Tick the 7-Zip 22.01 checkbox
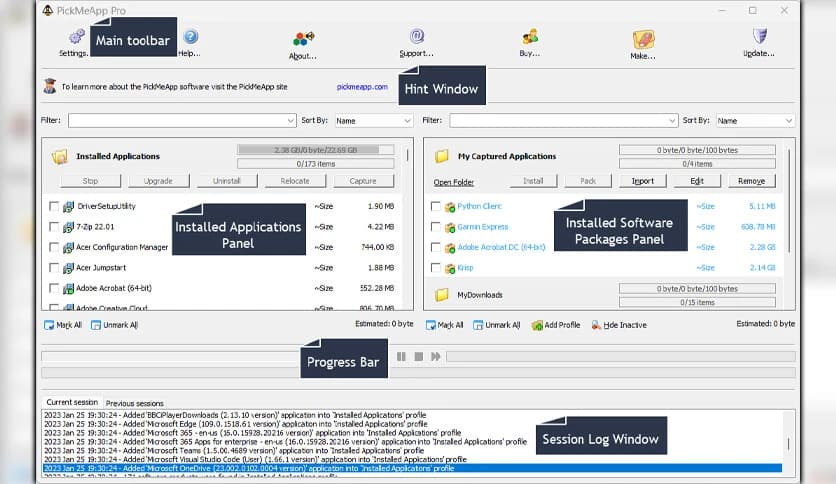Image resolution: width=836 pixels, height=484 pixels. [54, 227]
